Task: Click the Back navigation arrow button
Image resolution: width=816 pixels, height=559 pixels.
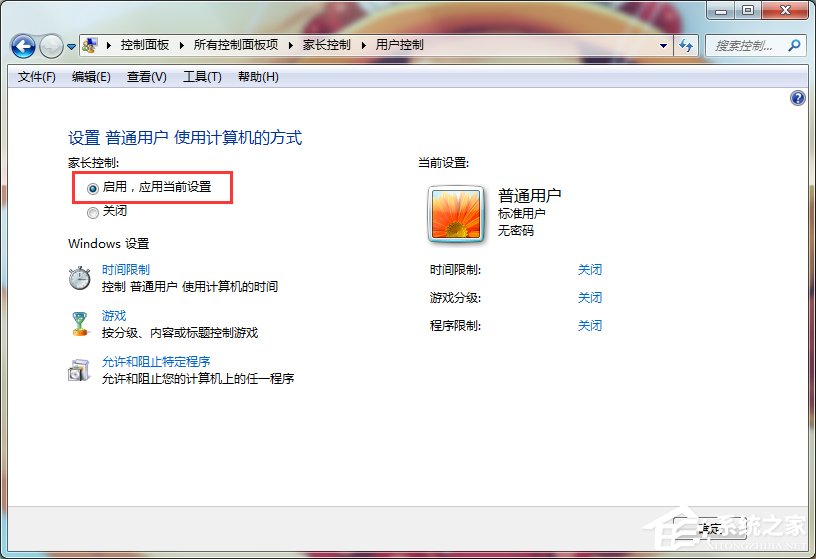Action: [24, 46]
